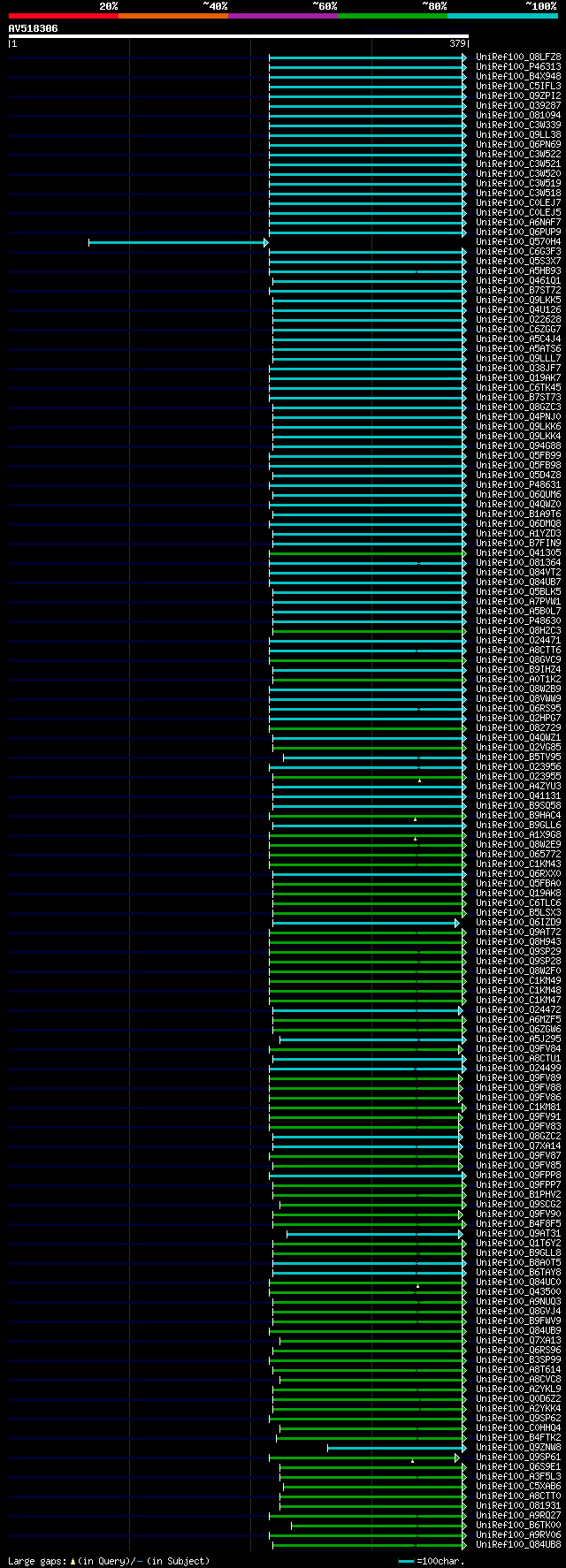Select the UniRef100_Q9LKK5 label
The width and height of the screenshot is (566, 1568).
click(x=518, y=300)
